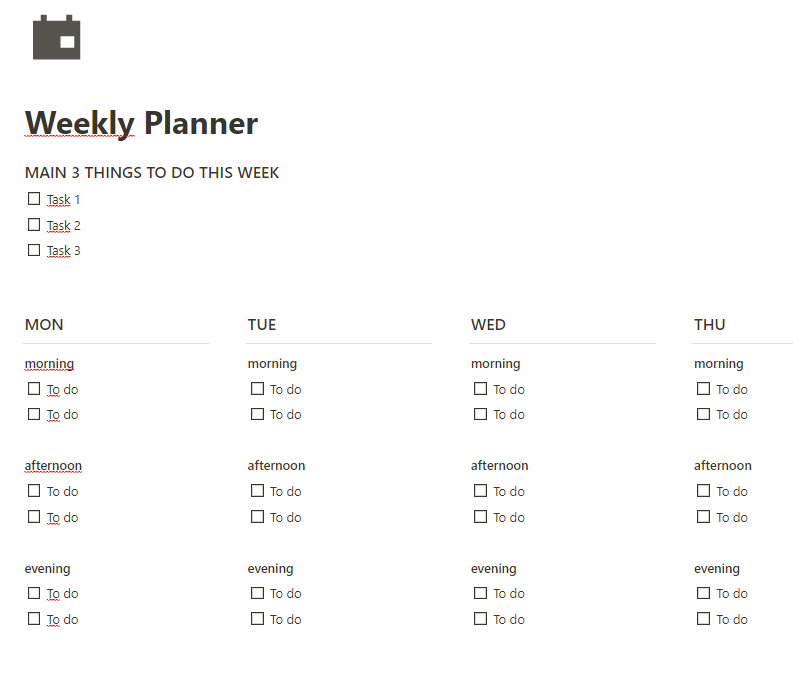Screen dimensions: 793x678
Task: Tick first Wednesday afternoon To do checkbox
Action: click(x=480, y=491)
